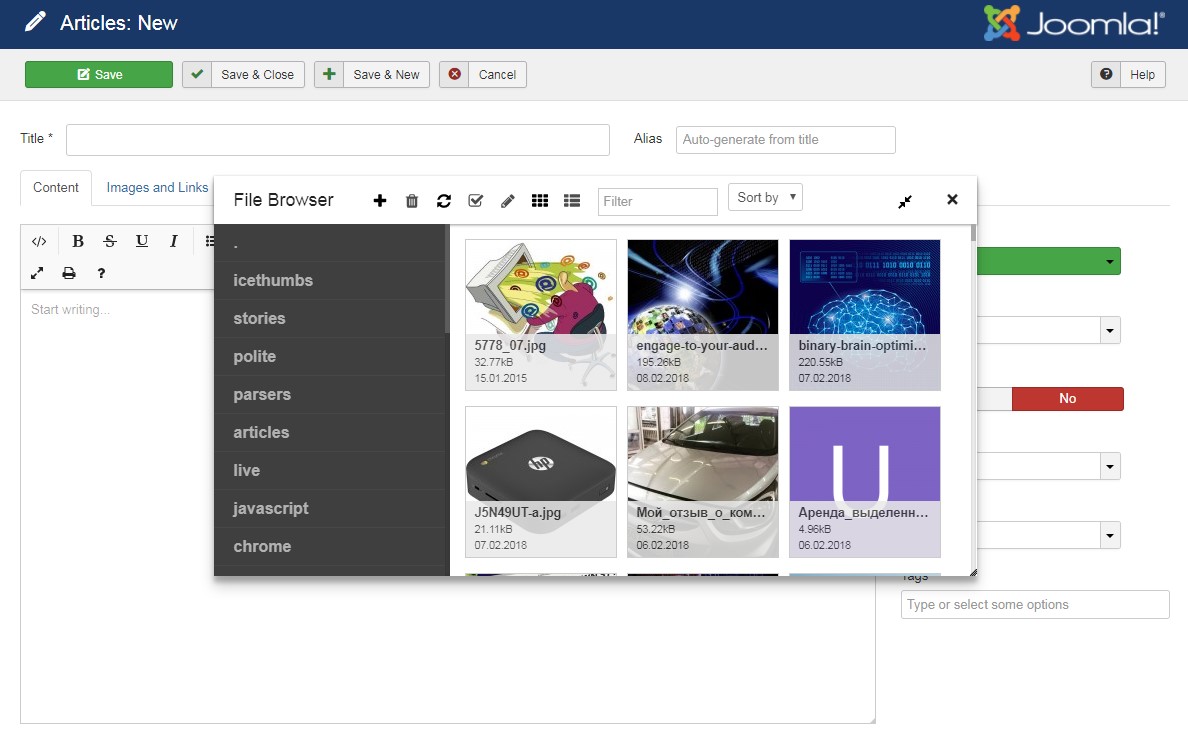
Task: Refresh the File Browser listing
Action: (444, 201)
